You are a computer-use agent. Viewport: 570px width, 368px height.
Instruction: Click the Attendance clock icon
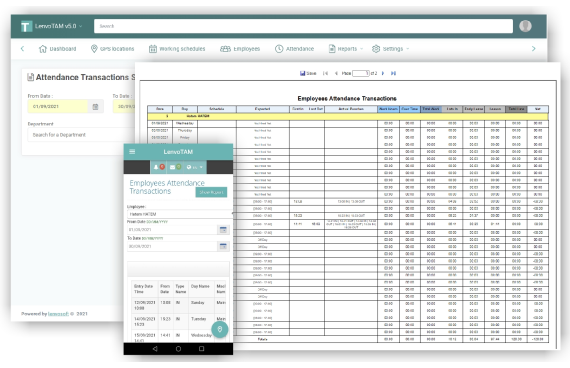[279, 49]
